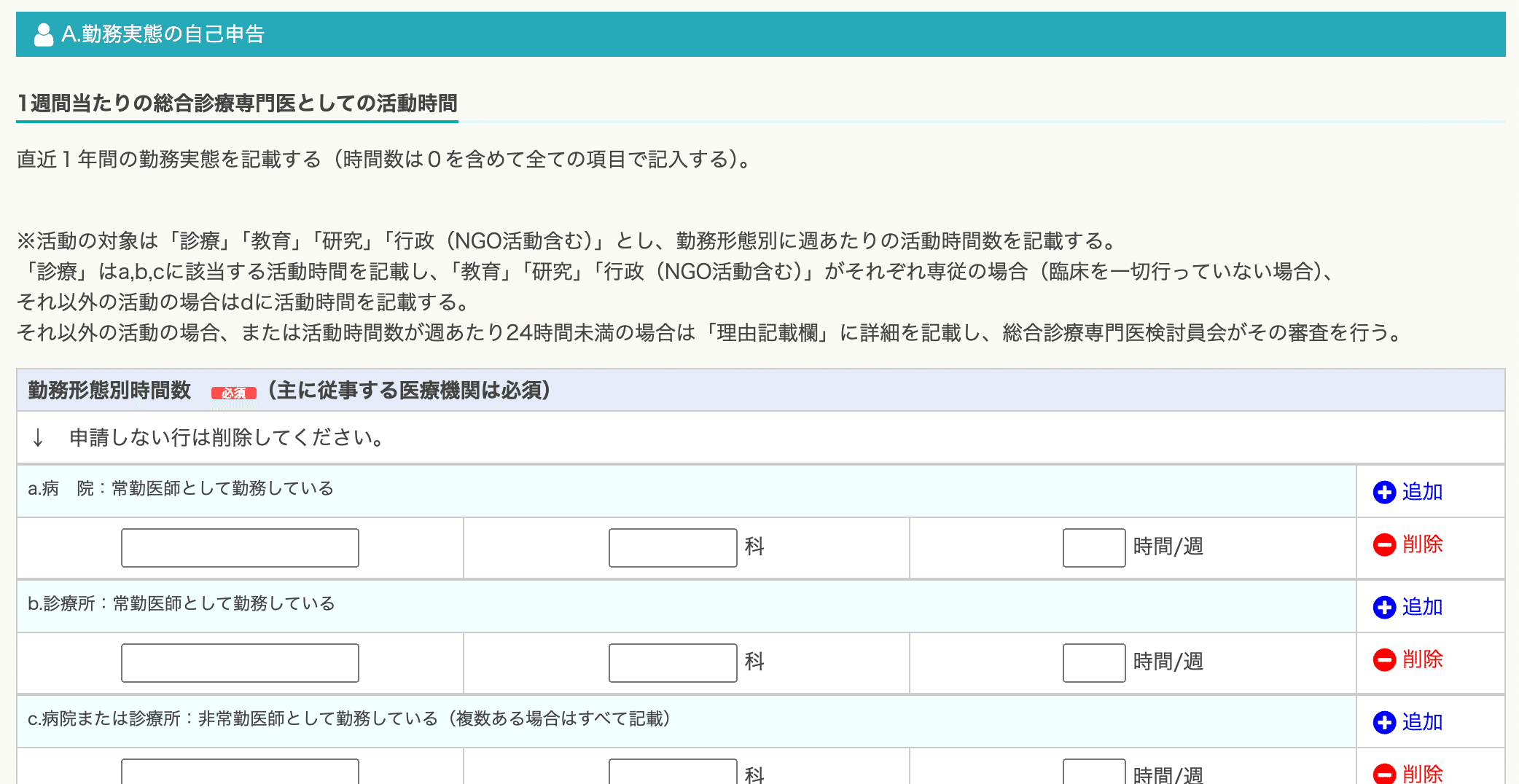Click the red minus icon in row a.病院
This screenshot has height=784, width=1519.
point(1384,544)
